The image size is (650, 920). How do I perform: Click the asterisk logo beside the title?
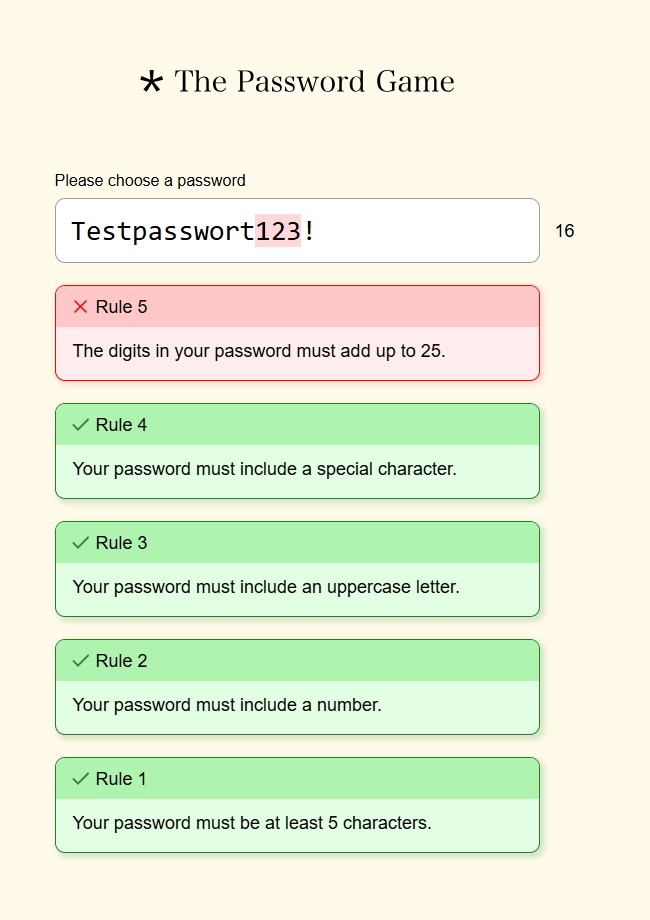(x=151, y=83)
